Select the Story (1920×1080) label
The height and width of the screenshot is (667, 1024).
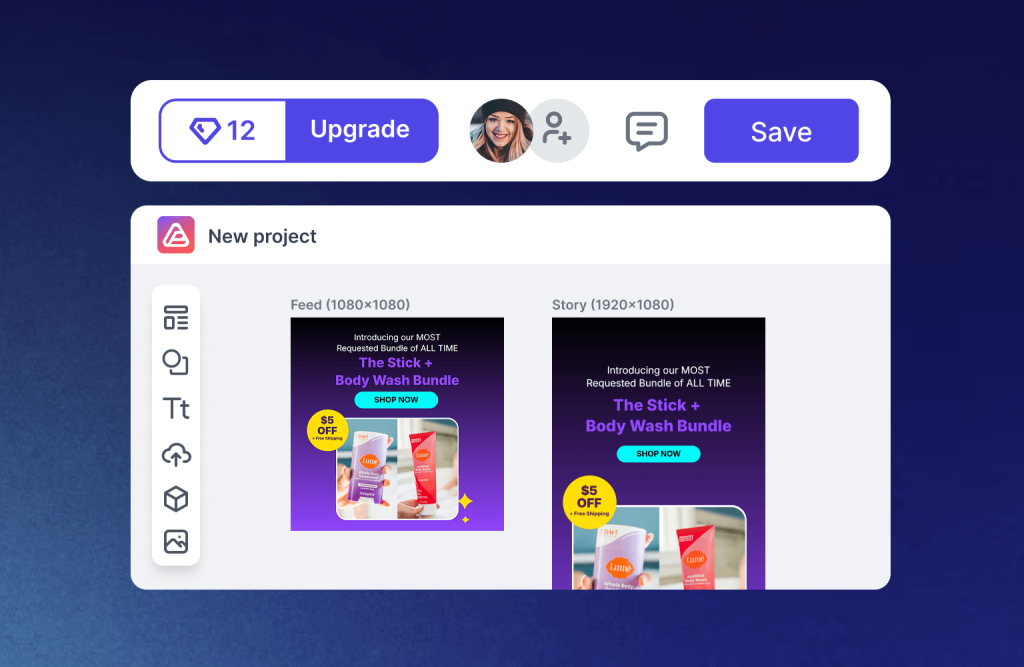pyautogui.click(x=613, y=304)
